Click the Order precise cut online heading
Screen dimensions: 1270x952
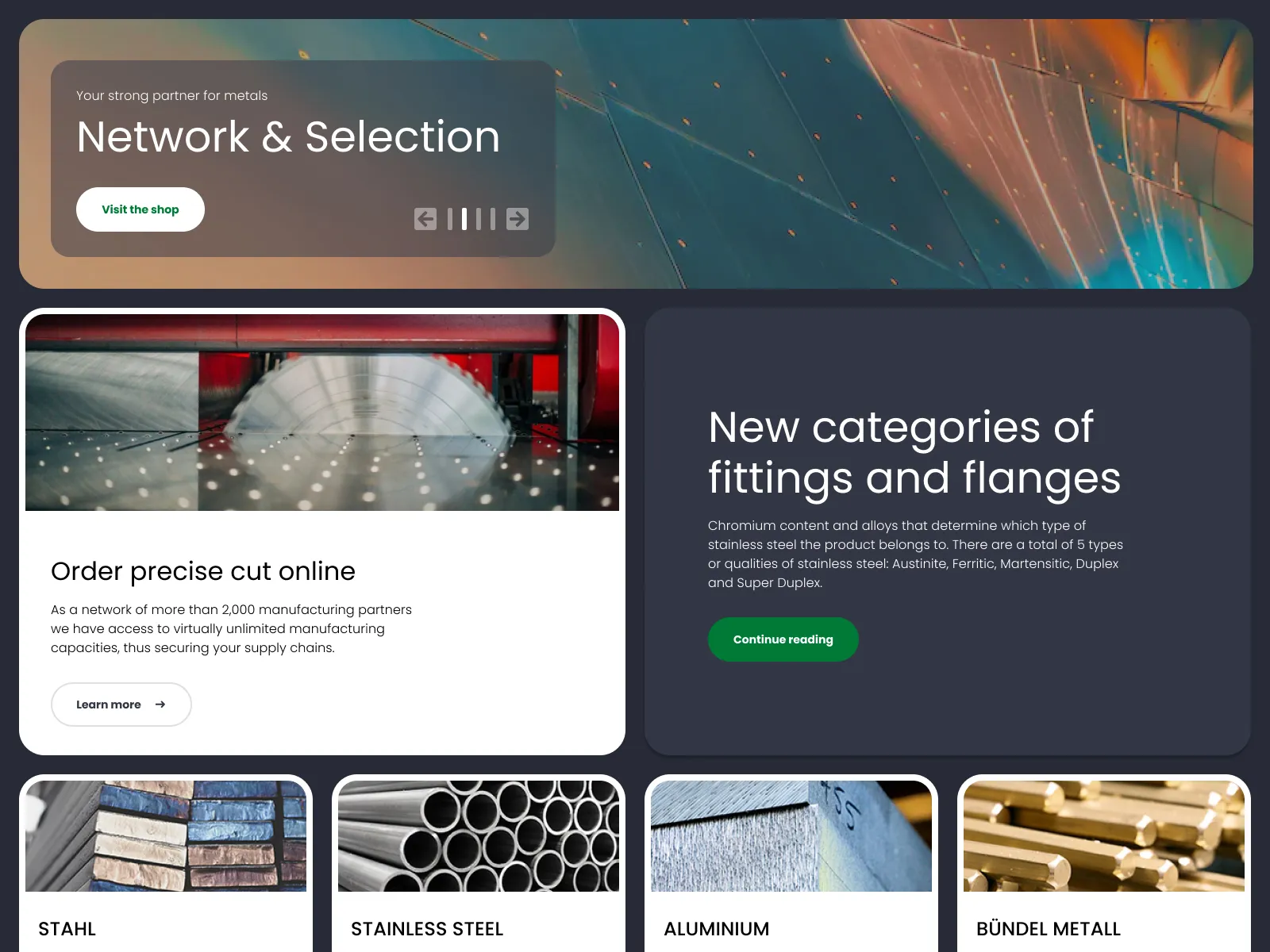(203, 571)
